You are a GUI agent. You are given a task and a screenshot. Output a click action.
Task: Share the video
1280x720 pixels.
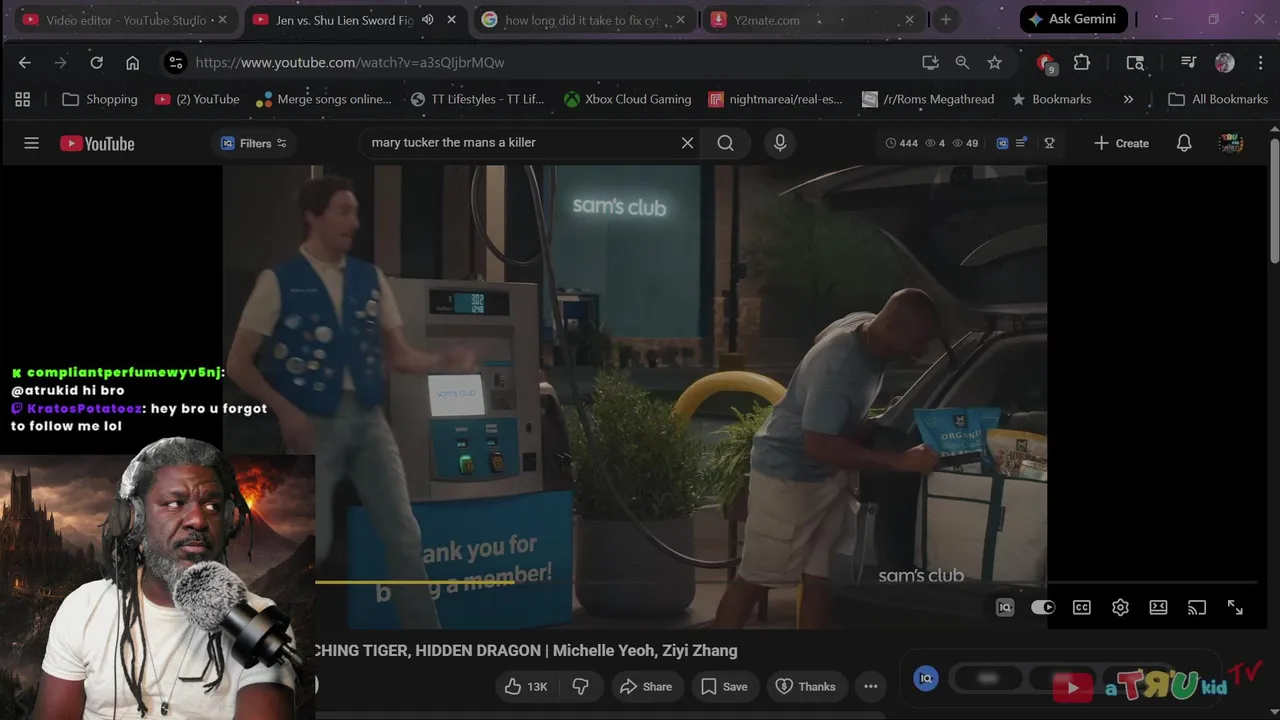646,686
